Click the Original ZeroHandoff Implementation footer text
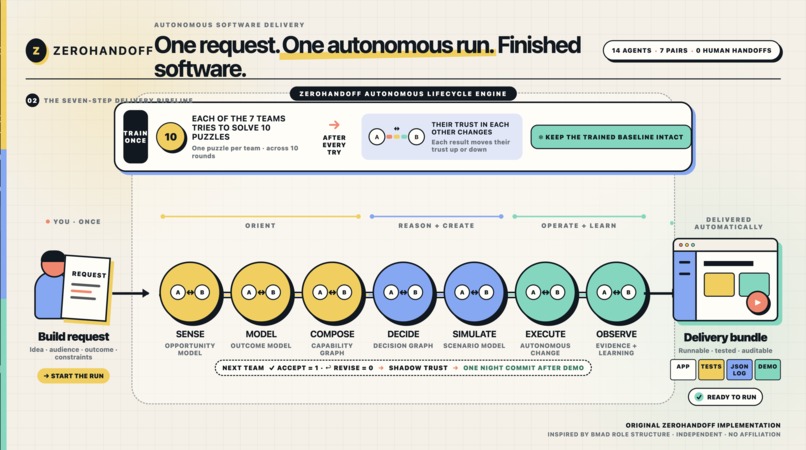Viewport: 806px width, 450px height. tap(703, 425)
